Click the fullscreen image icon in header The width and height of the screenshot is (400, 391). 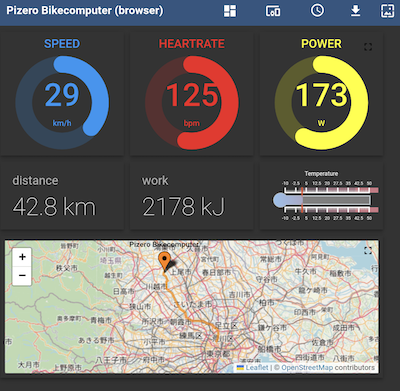click(x=387, y=11)
